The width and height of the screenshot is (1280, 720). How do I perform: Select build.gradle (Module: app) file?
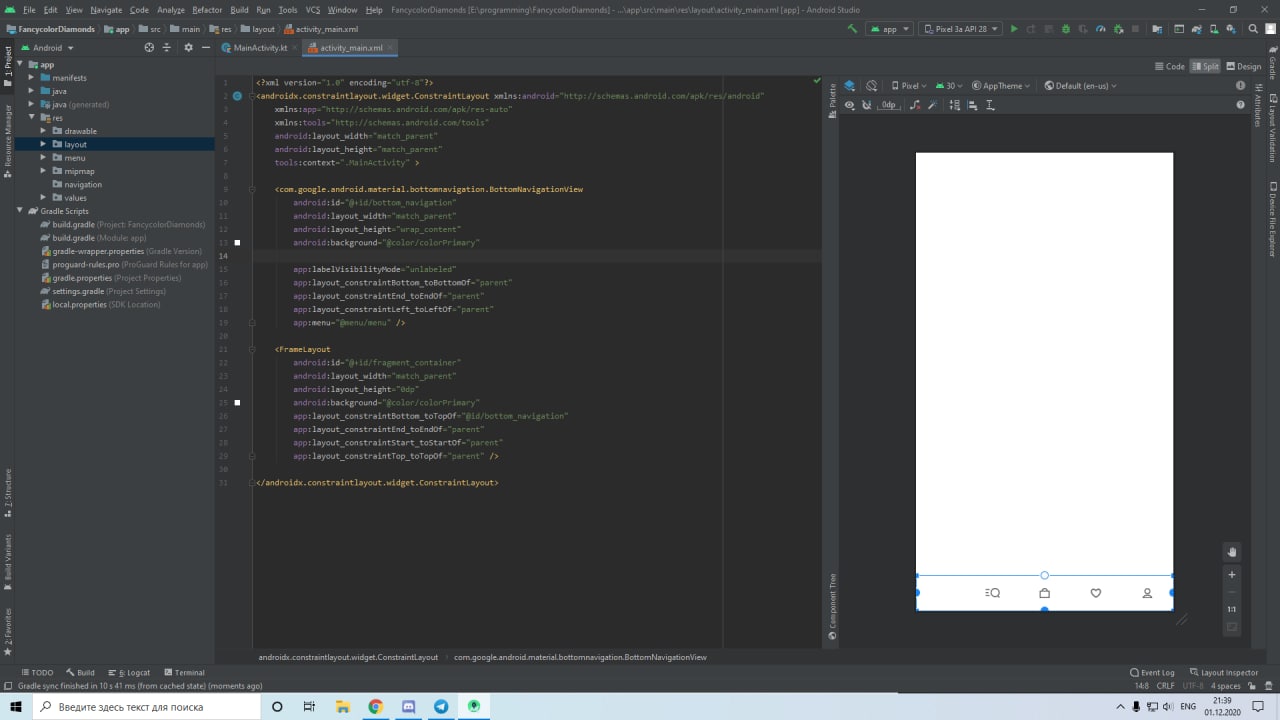pos(99,238)
